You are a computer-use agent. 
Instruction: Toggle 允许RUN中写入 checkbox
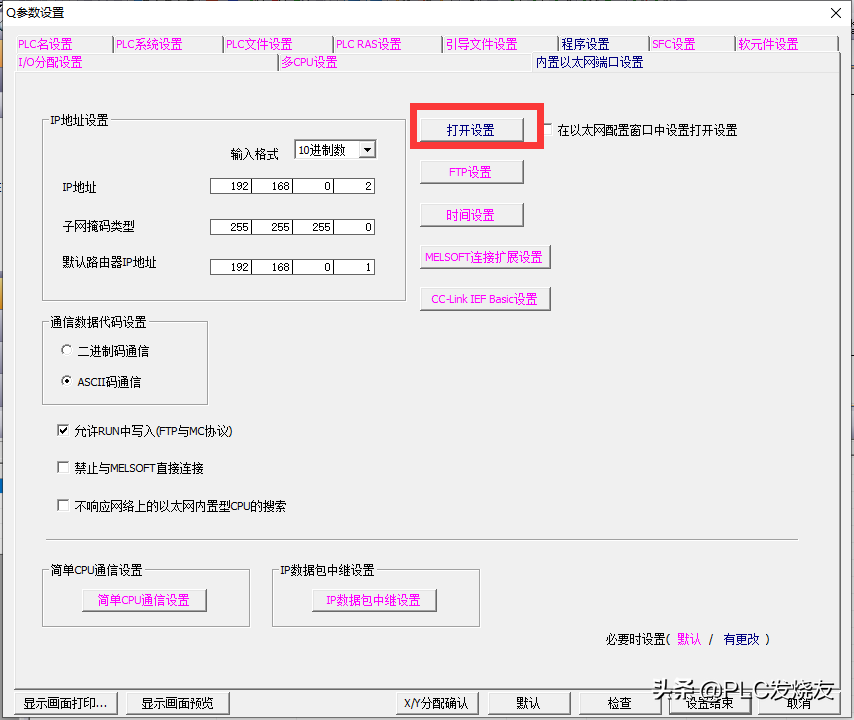(64, 431)
